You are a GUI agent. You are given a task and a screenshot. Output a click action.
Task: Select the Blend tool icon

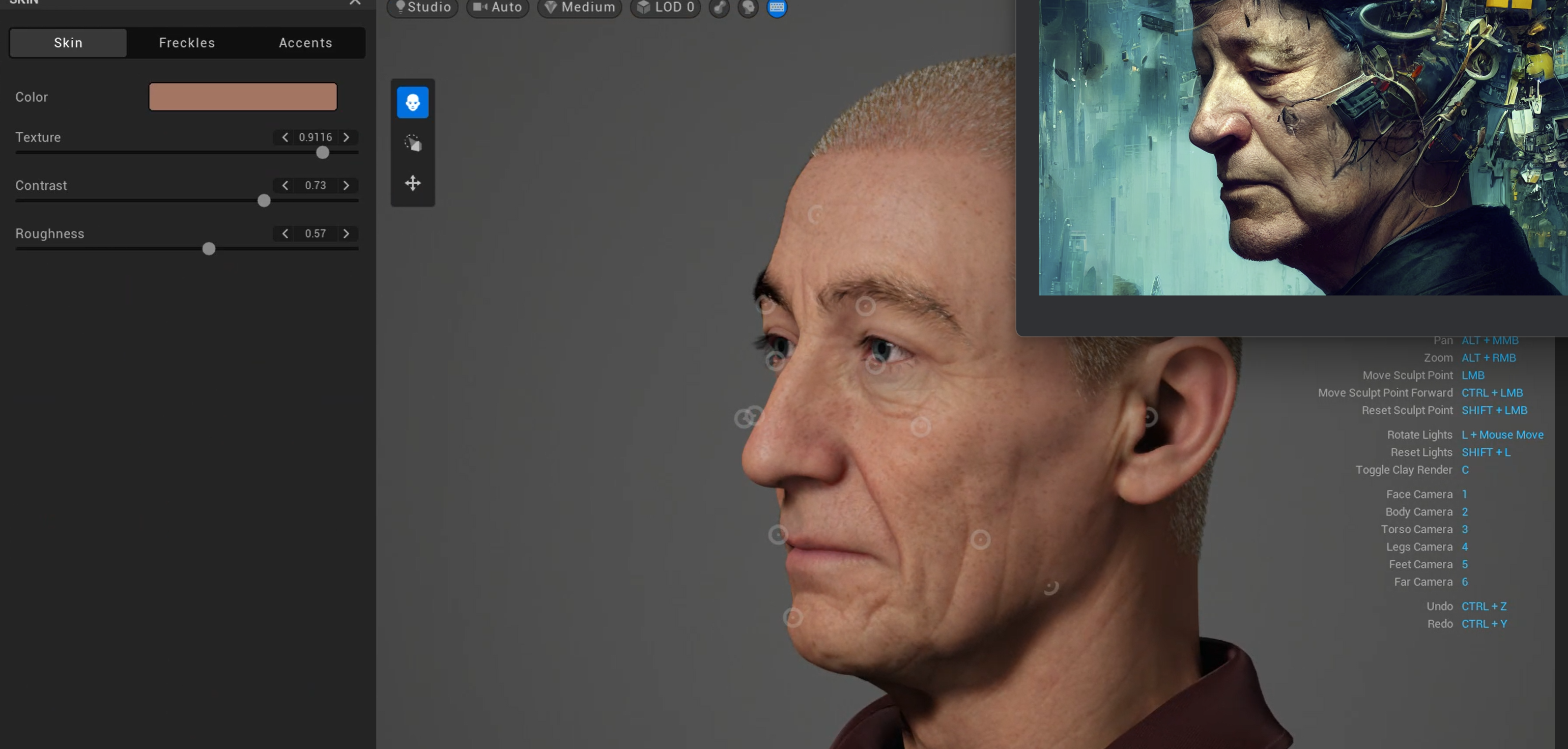(413, 143)
